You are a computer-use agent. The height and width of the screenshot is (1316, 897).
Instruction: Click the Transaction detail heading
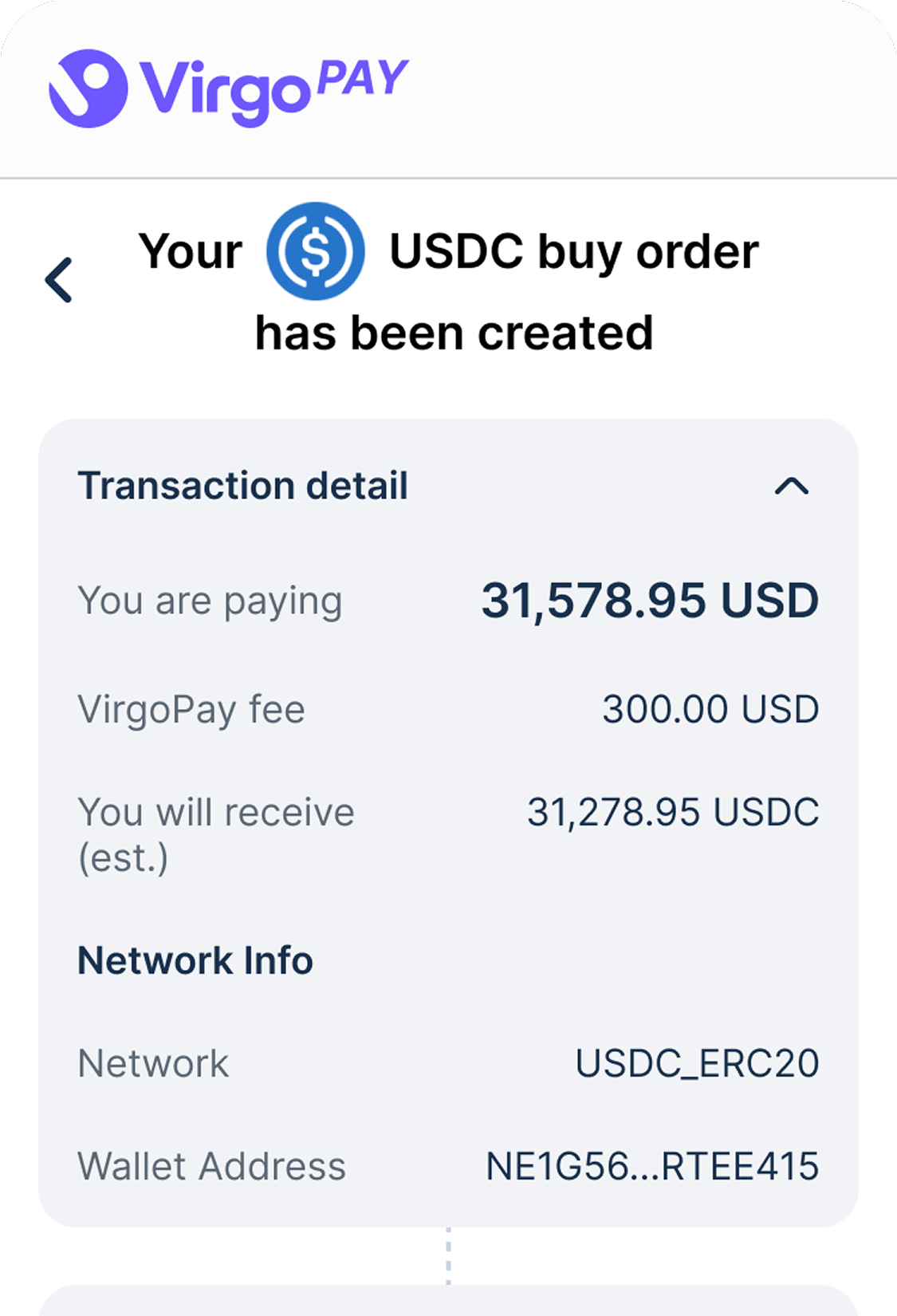click(242, 486)
